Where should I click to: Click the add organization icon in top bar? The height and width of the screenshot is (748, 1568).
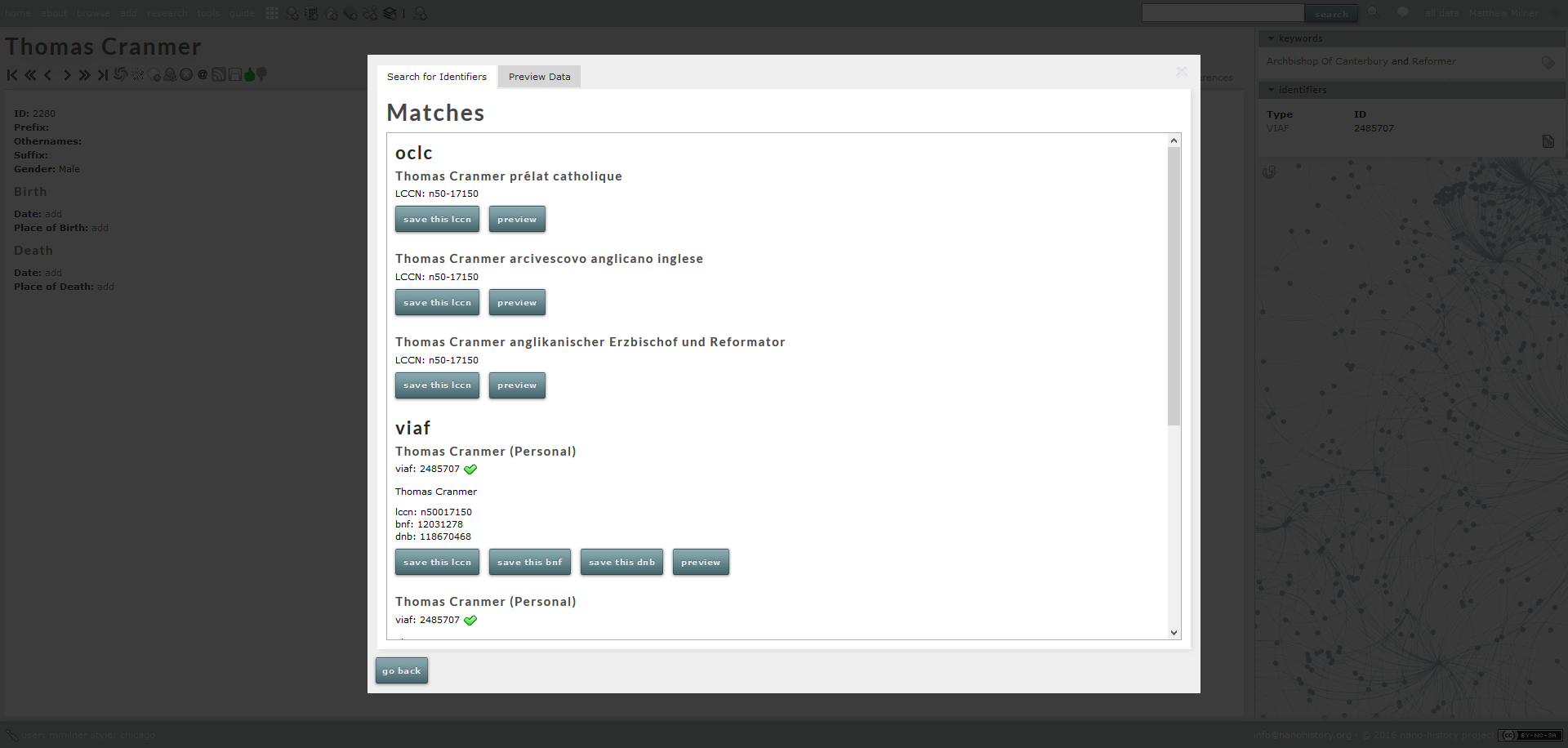click(x=311, y=14)
